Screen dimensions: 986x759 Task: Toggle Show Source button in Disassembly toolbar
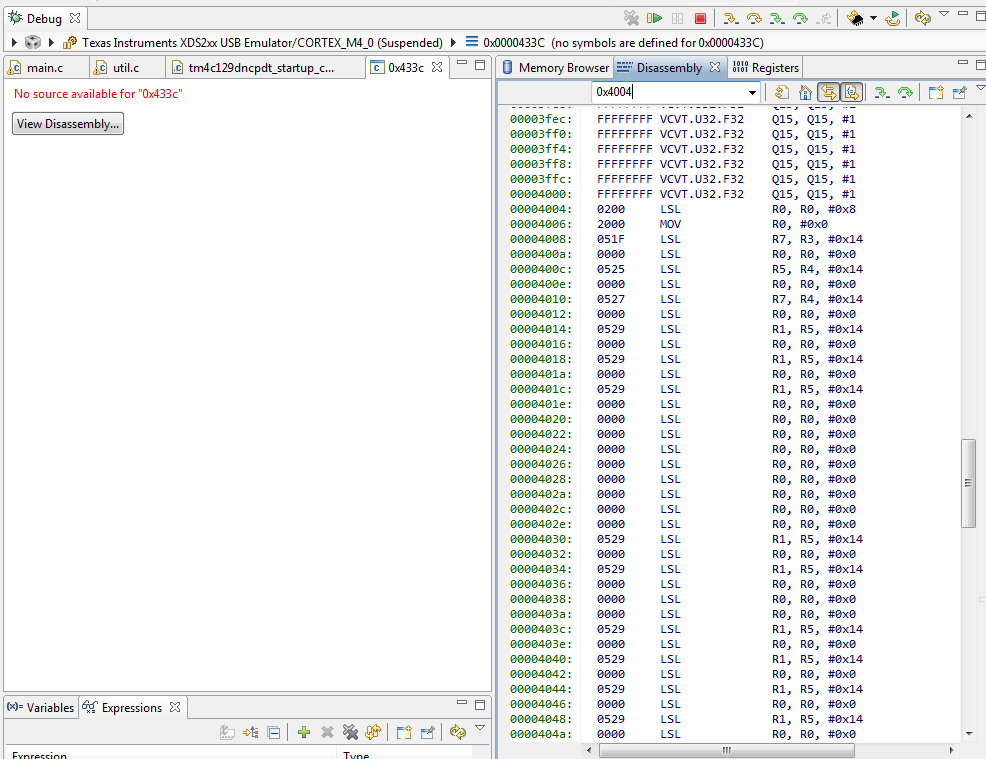point(851,92)
